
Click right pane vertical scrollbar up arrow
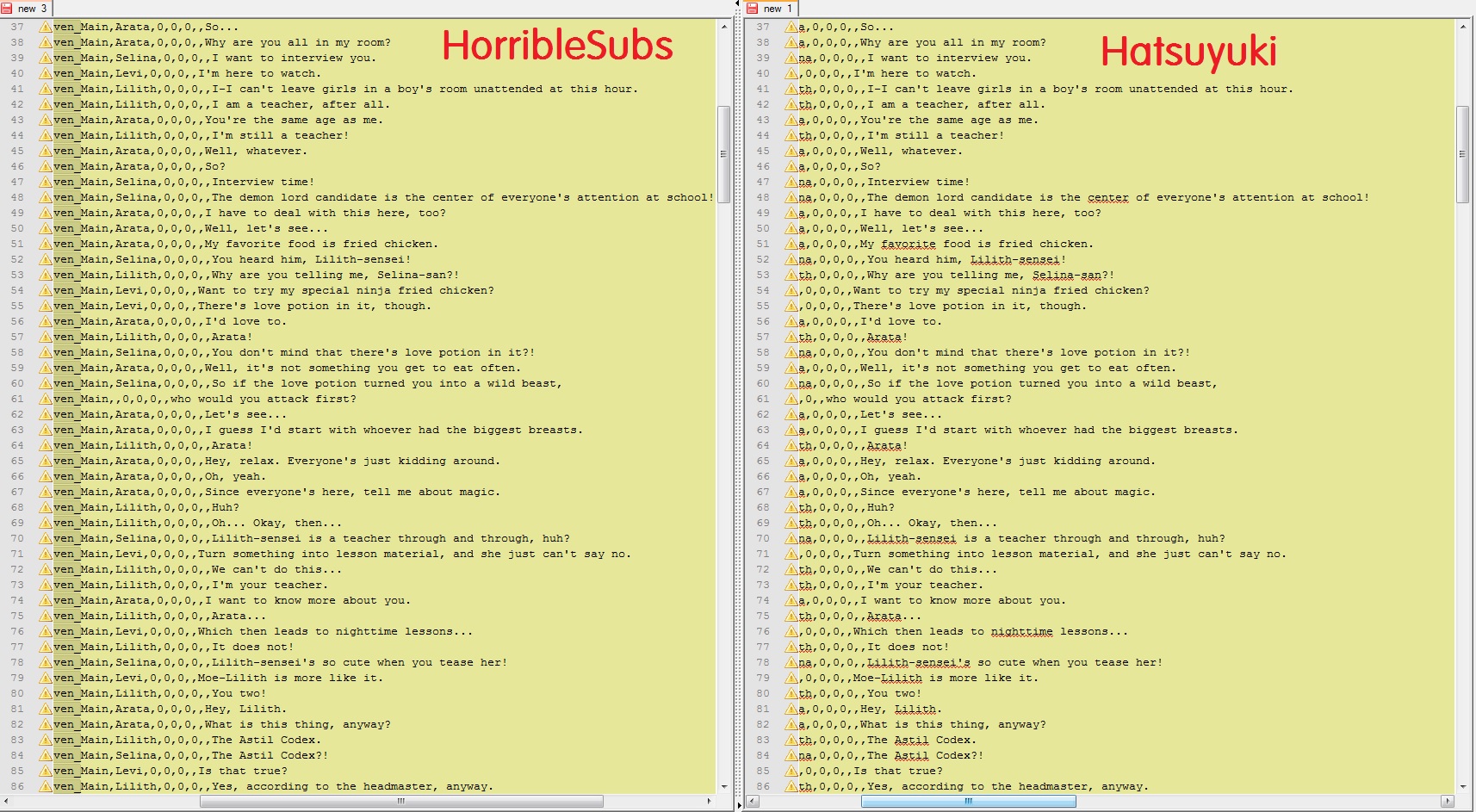(x=1462, y=27)
